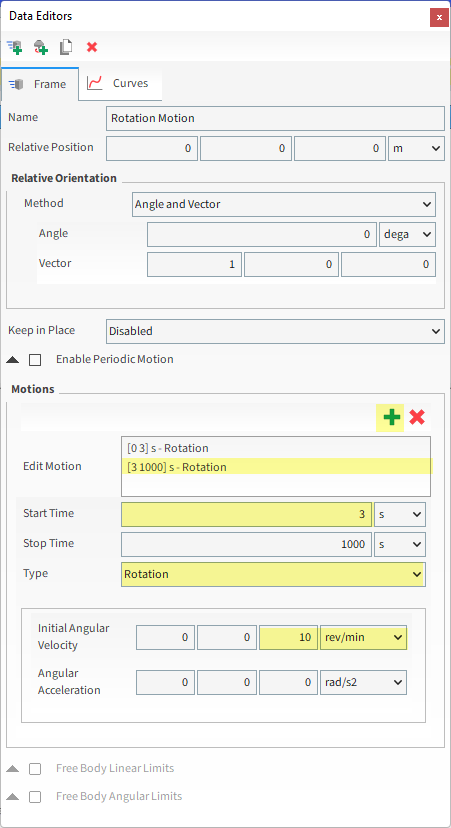Click the Frame tab icon
The height and width of the screenshot is (828, 451).
click(x=17, y=84)
